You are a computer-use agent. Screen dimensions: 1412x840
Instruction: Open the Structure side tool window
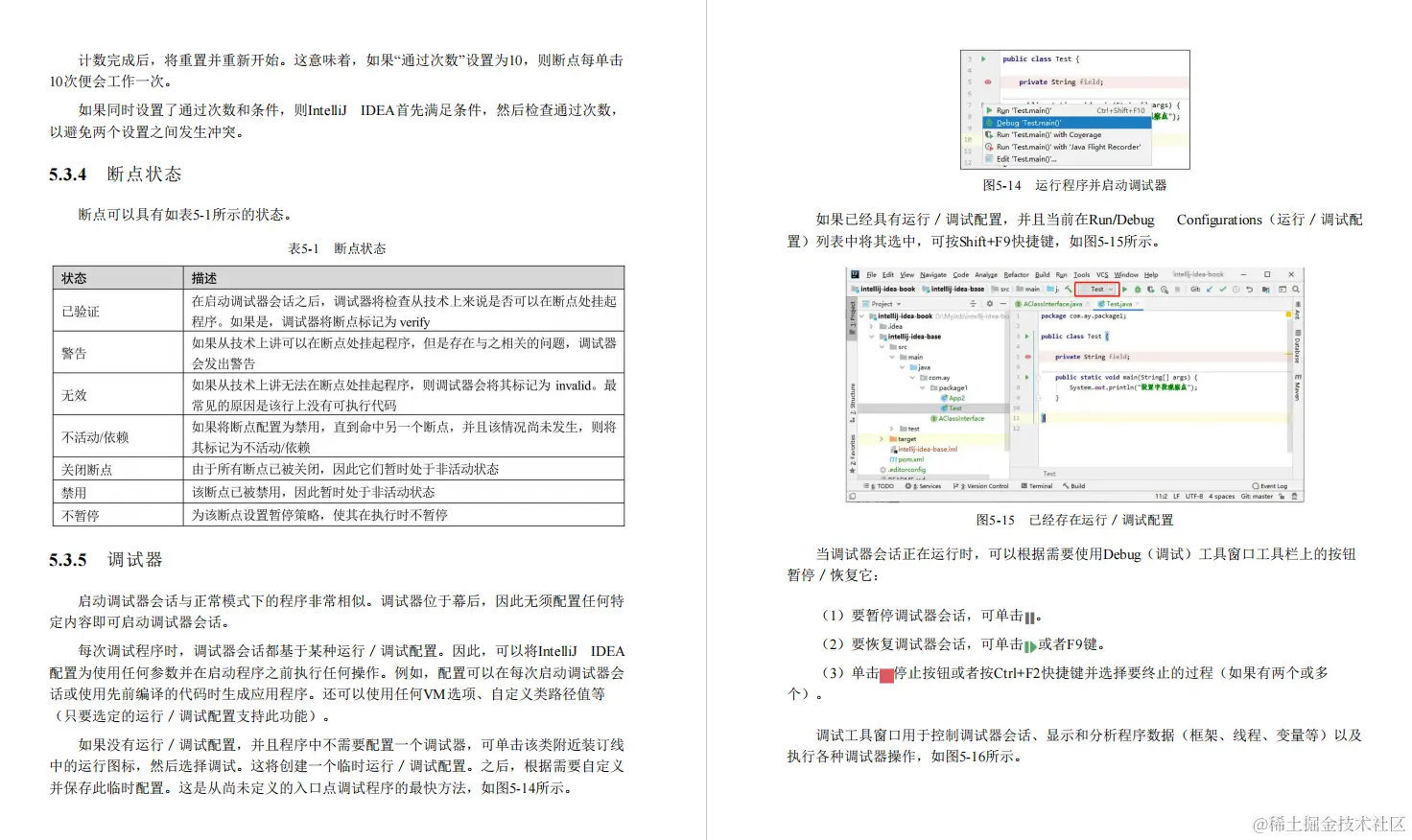(x=852, y=403)
